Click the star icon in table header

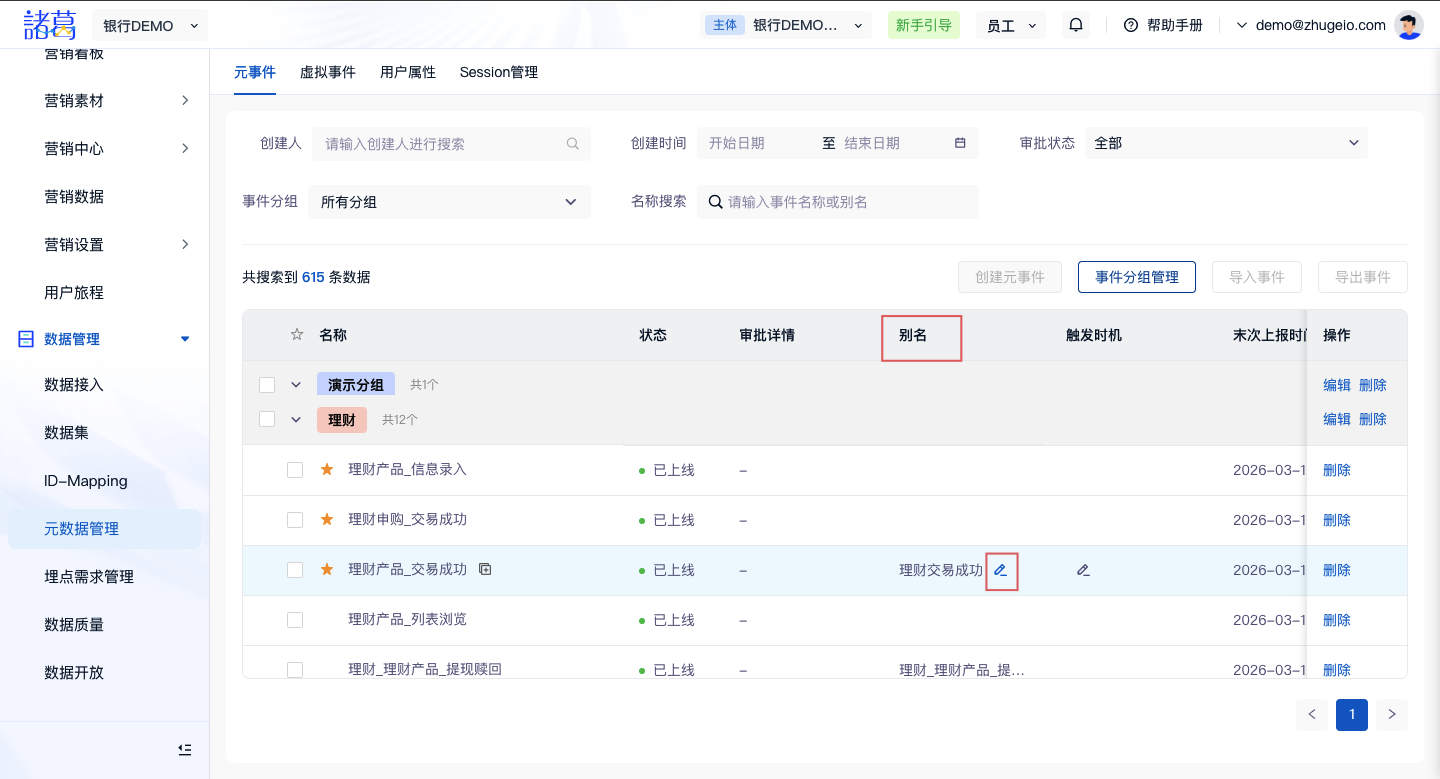(x=296, y=335)
